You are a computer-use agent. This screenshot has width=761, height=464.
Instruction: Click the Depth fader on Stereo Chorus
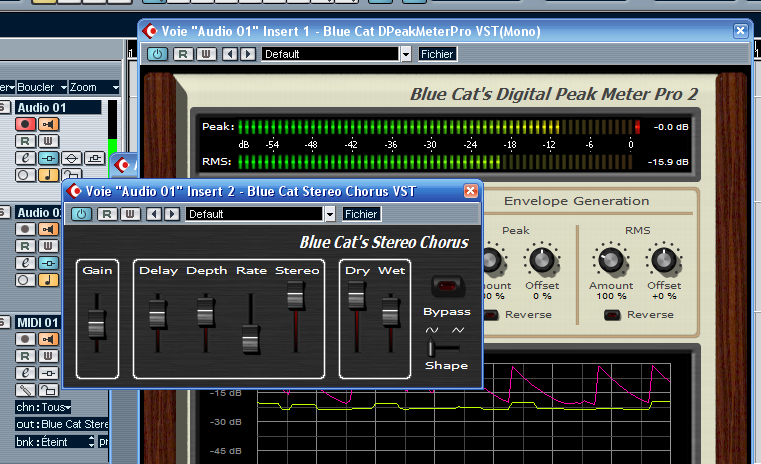(206, 312)
